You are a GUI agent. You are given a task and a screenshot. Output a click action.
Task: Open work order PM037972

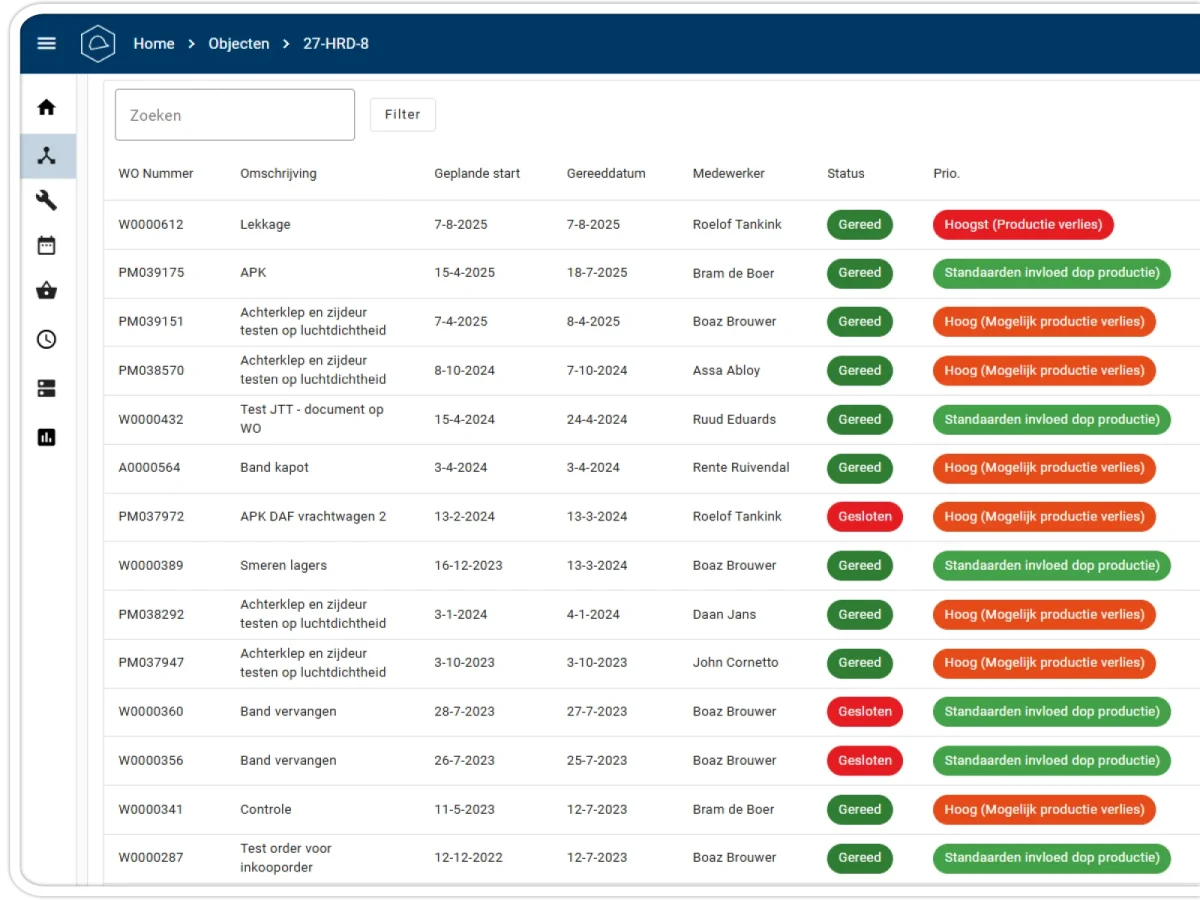[151, 516]
